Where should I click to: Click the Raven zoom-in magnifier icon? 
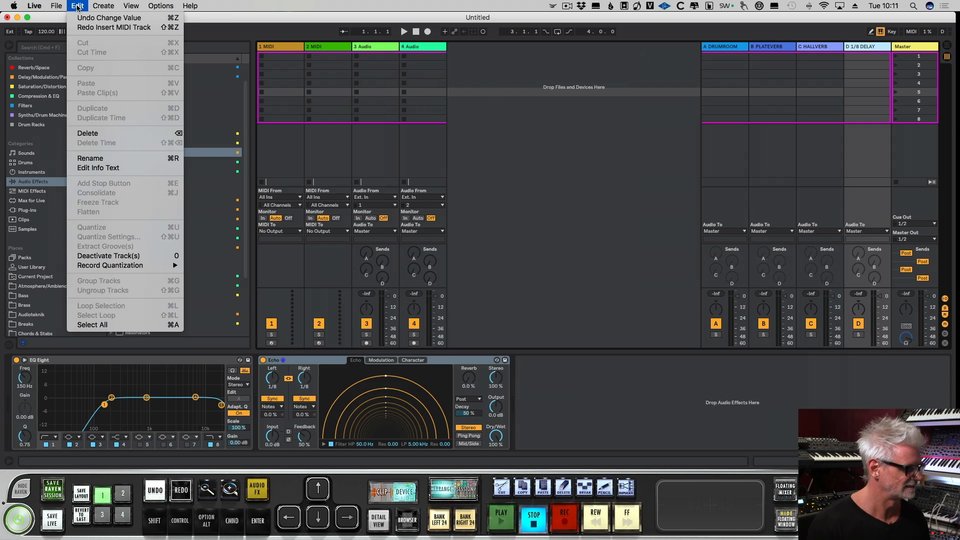coord(230,489)
